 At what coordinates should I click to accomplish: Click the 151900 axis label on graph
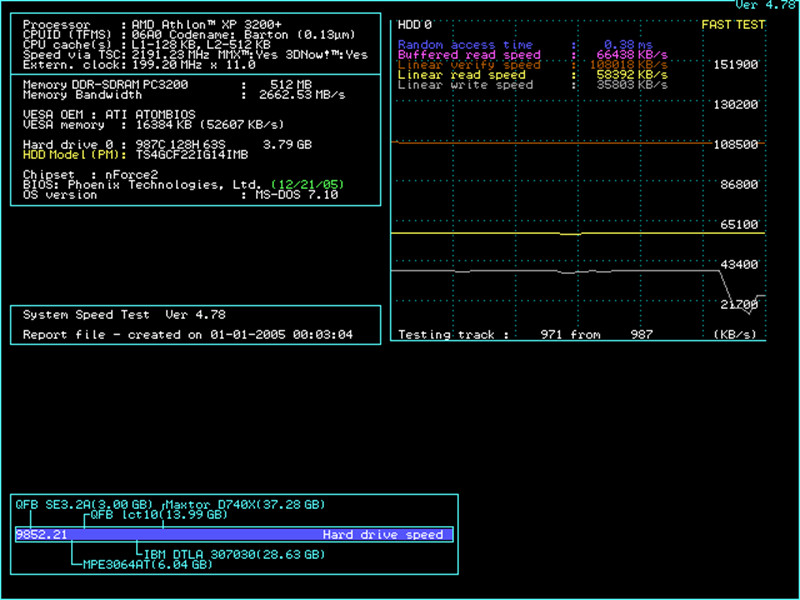pyautogui.click(x=738, y=64)
